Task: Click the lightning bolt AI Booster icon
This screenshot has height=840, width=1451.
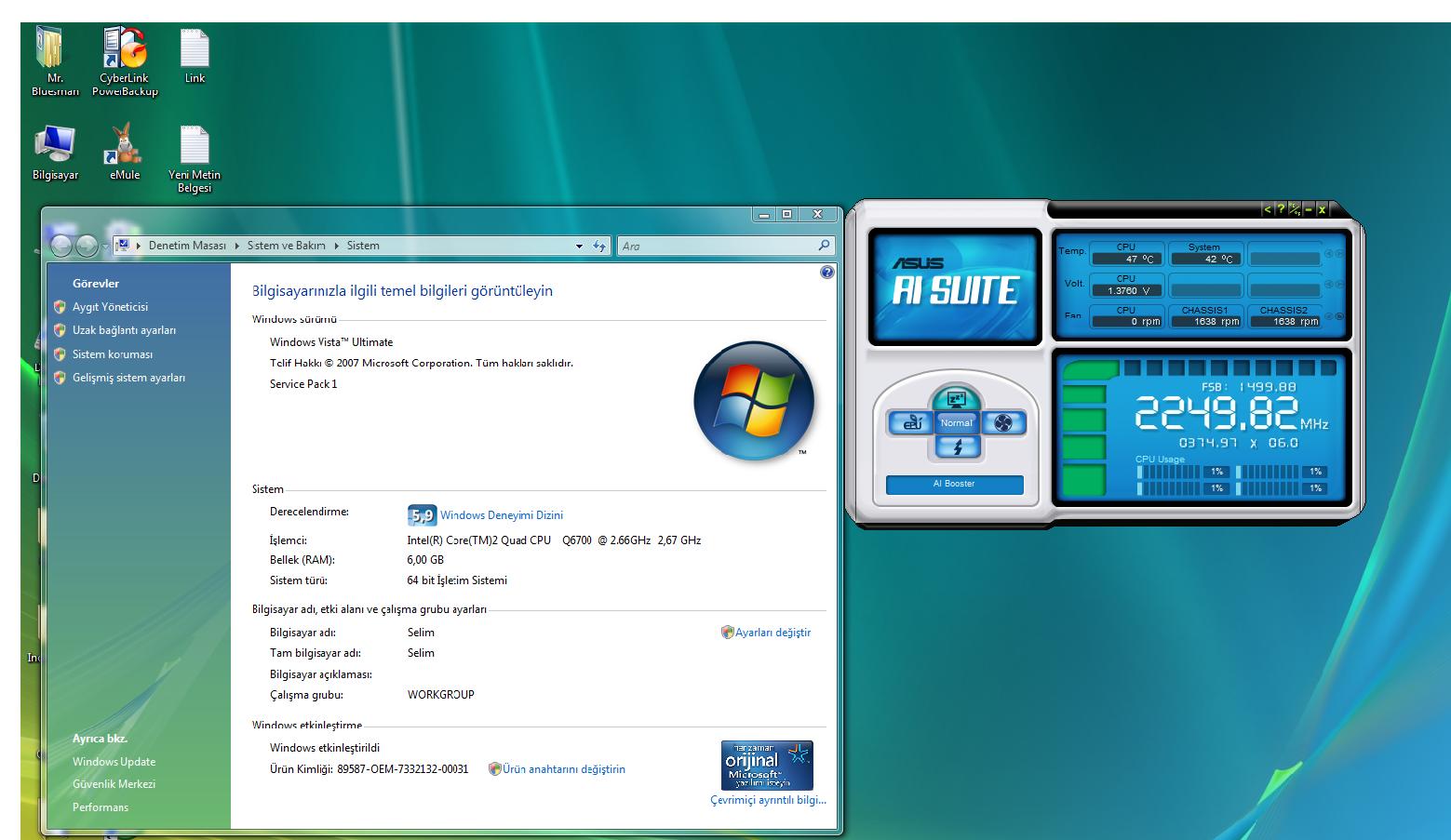Action: [957, 447]
